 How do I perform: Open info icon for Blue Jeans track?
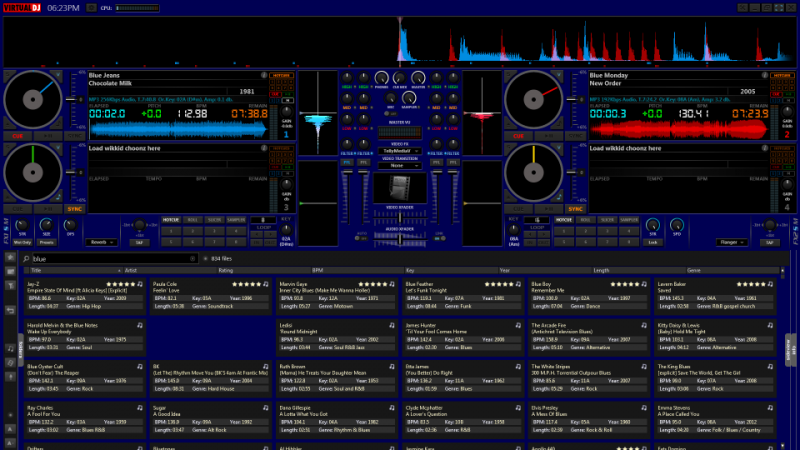[264, 75]
